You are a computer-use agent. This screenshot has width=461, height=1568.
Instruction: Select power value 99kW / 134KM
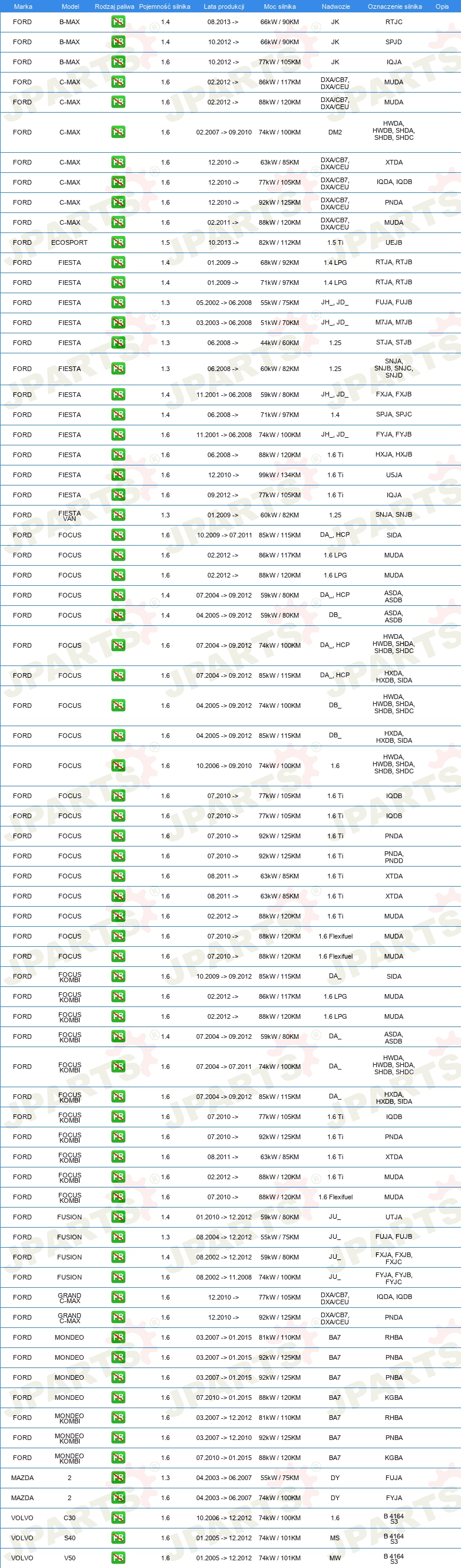point(280,475)
